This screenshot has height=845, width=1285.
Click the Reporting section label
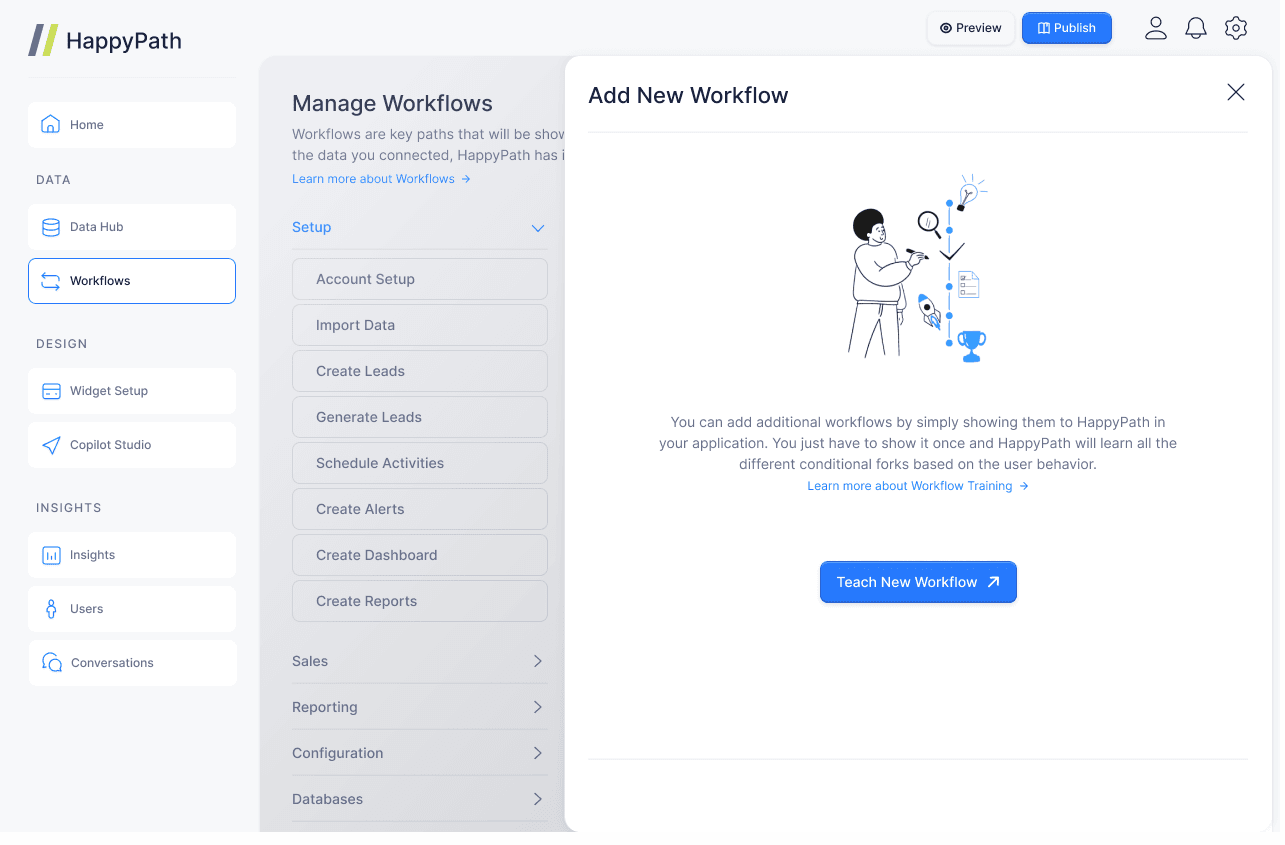pyautogui.click(x=325, y=707)
